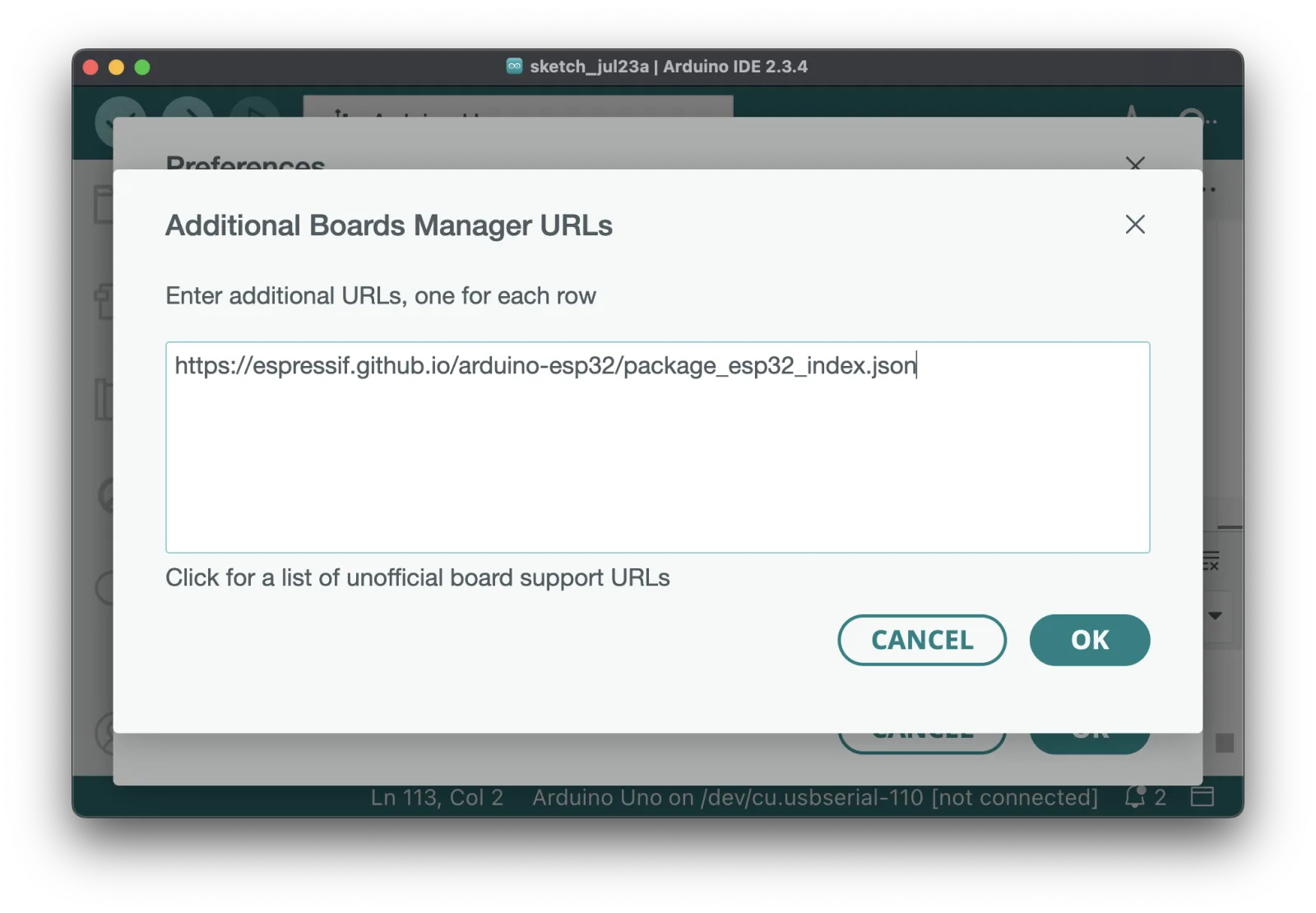Viewport: 1316px width, 913px height.
Task: Open the unofficial board support URLs list
Action: pyautogui.click(x=418, y=578)
